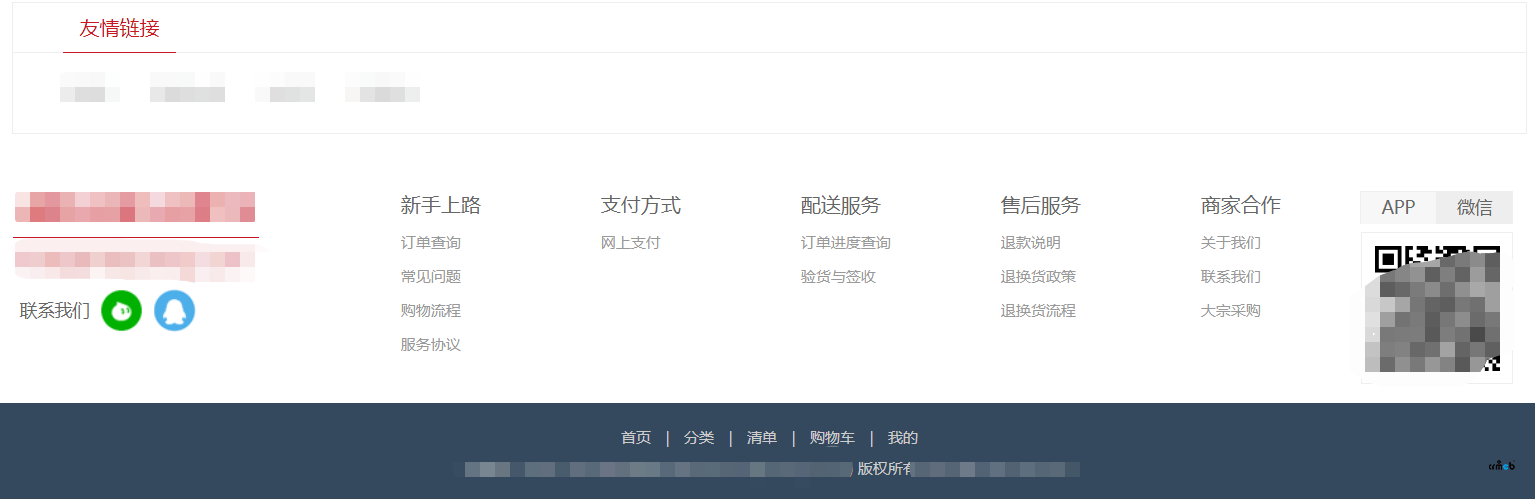The height and width of the screenshot is (499, 1535).
Task: Open the 大宗采购 link
Action: coord(1231,311)
